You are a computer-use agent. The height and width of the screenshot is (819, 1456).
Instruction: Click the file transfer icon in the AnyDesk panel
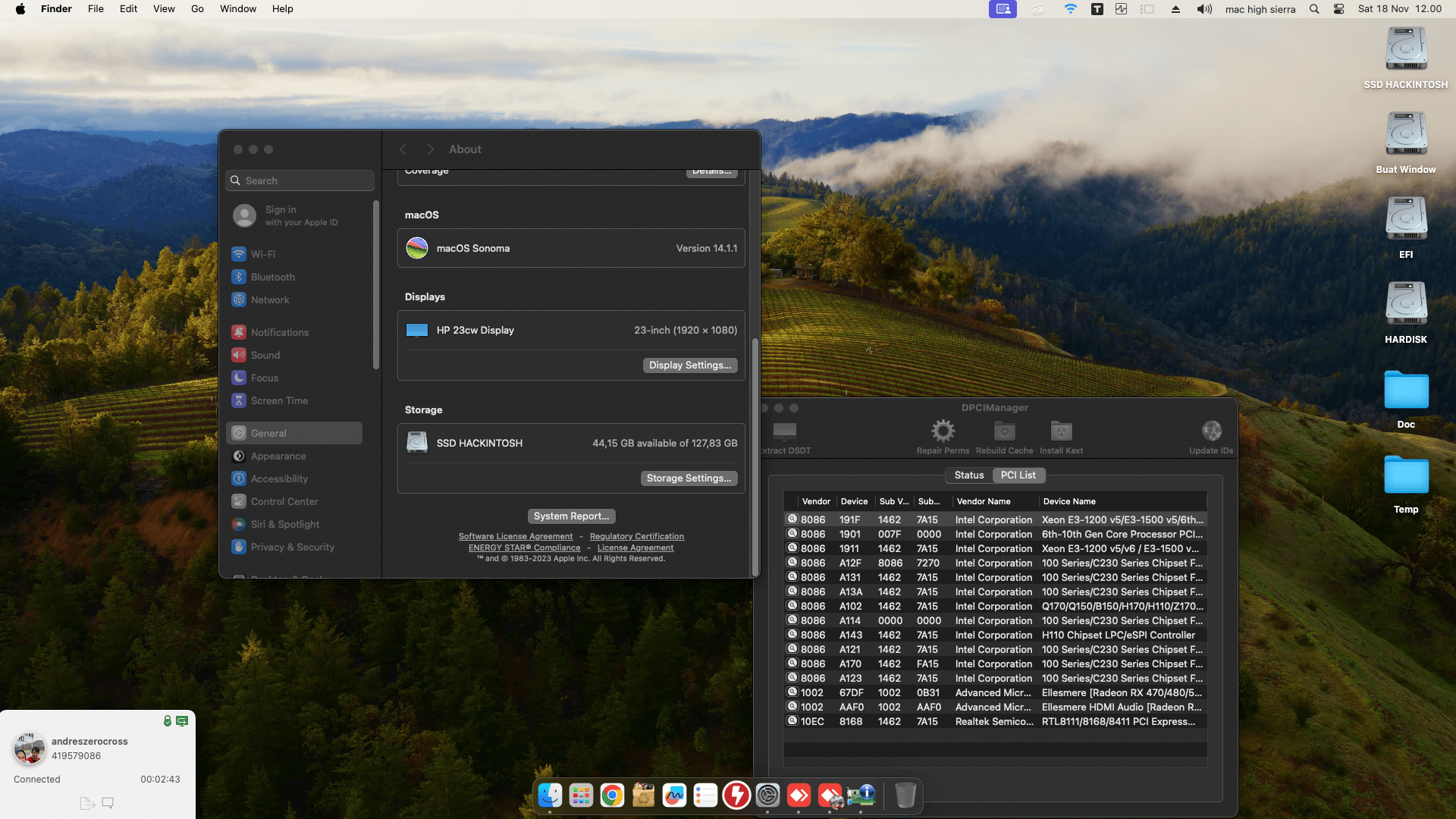click(x=87, y=803)
